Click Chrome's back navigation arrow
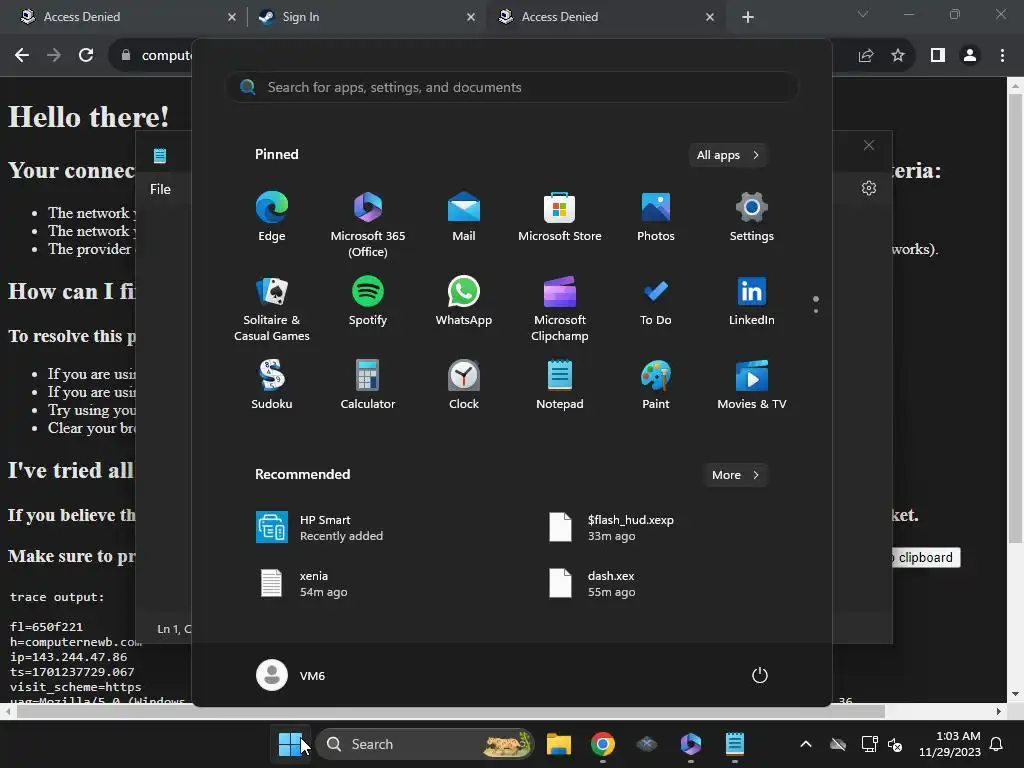The width and height of the screenshot is (1024, 768). [x=22, y=56]
